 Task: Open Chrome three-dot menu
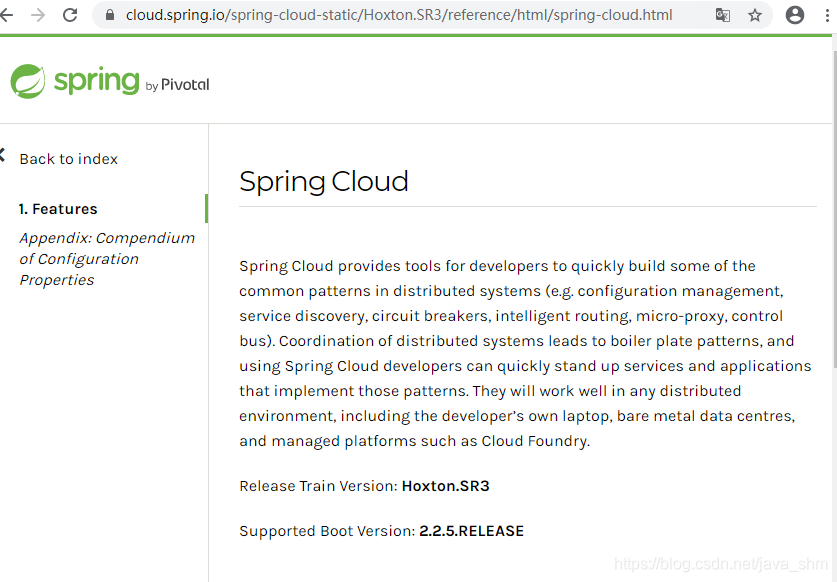(x=827, y=15)
